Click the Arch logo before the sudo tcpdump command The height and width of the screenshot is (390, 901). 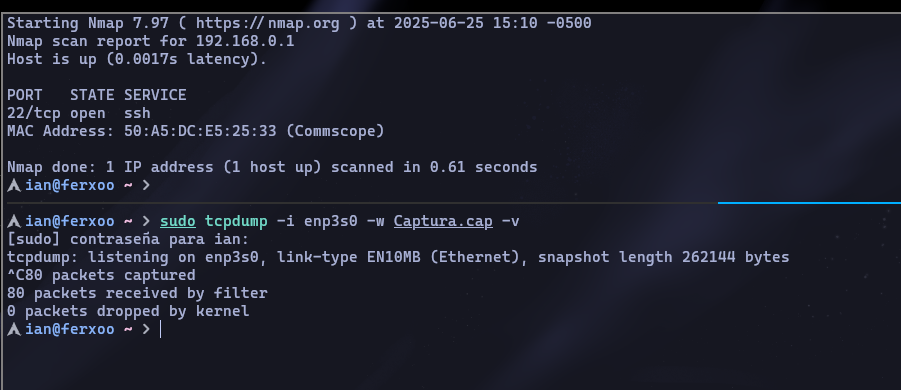(14, 221)
